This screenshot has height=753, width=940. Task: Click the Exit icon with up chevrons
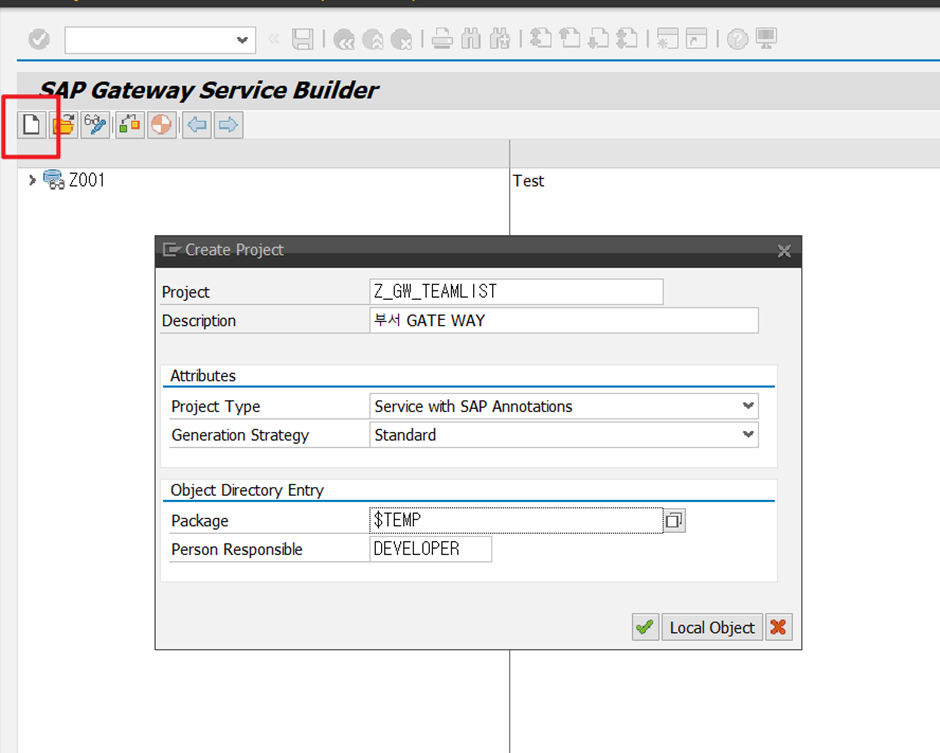point(373,40)
